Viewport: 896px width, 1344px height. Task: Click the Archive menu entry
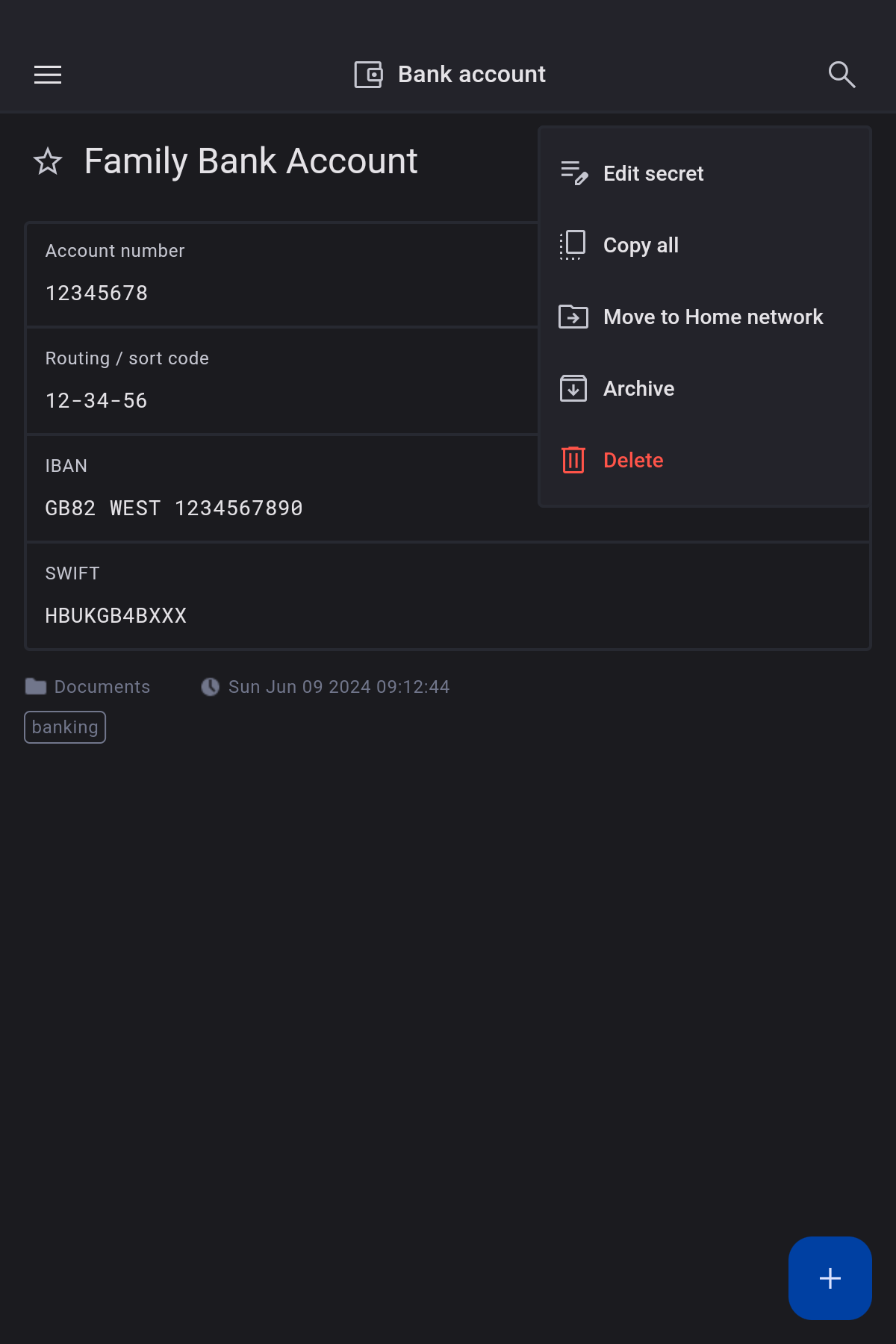pos(638,388)
